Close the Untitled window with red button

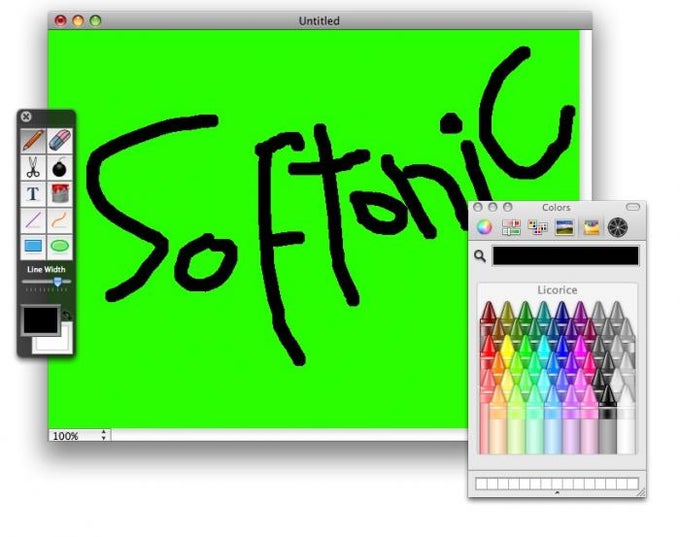click(60, 20)
